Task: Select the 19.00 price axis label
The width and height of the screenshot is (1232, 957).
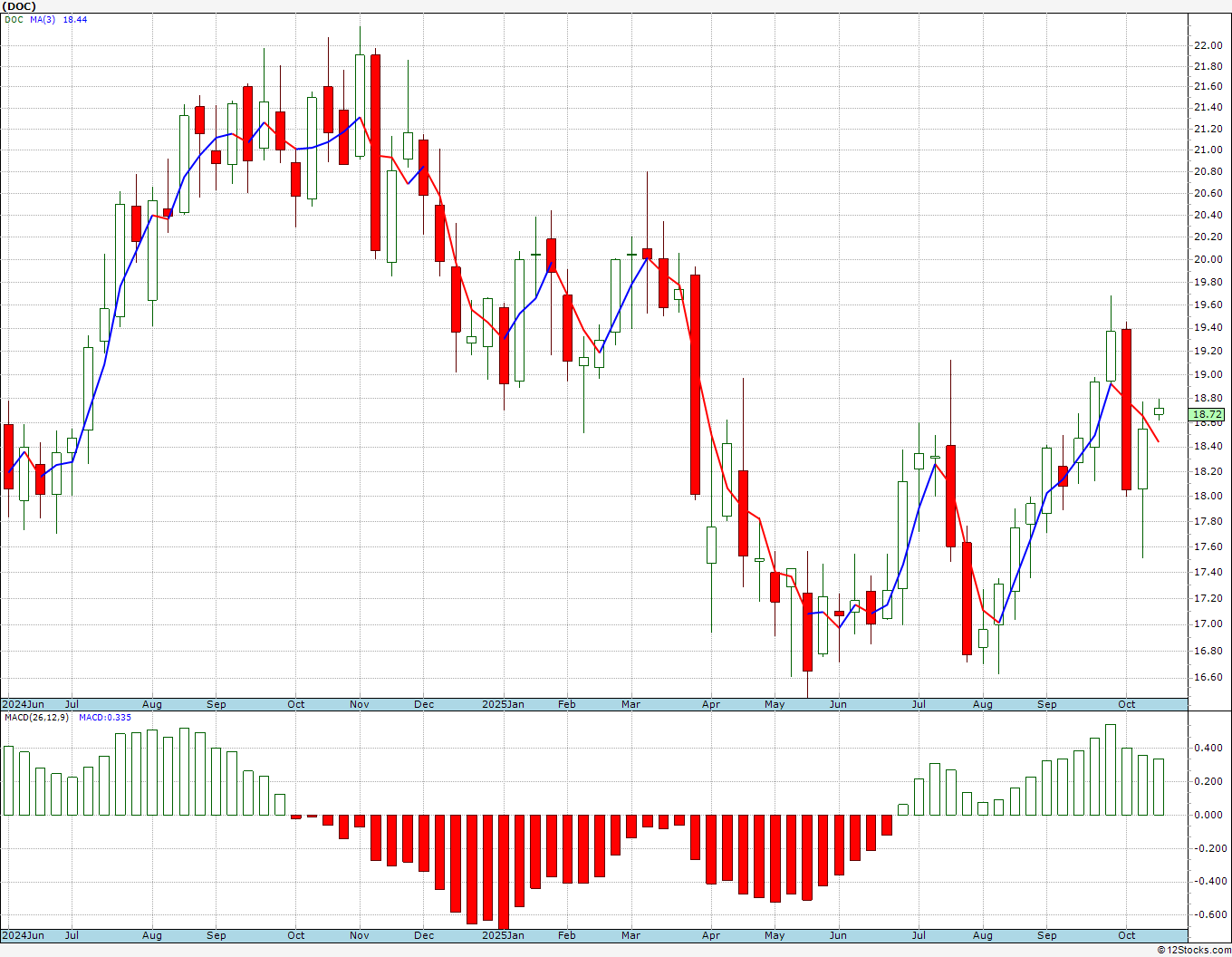Action: coord(1208,374)
